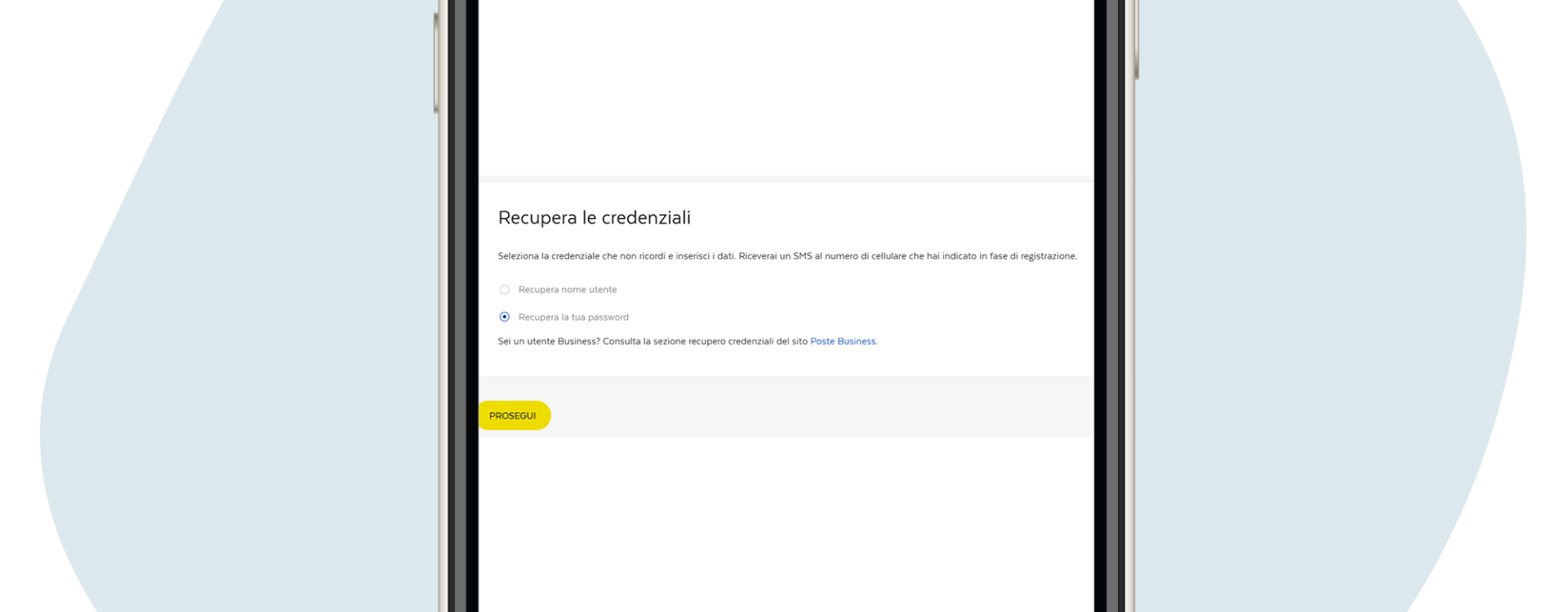Click the Recupera le credenziali heading
1568x612 pixels.
click(x=595, y=218)
